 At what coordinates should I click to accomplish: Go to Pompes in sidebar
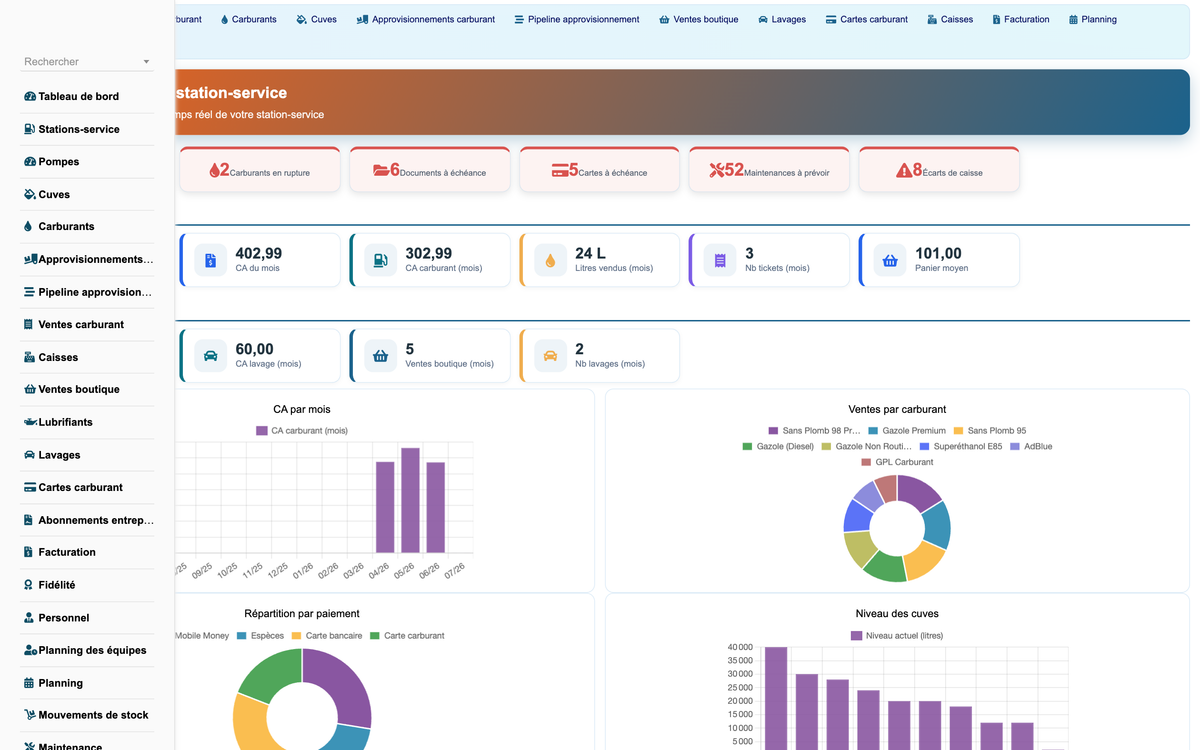pyautogui.click(x=88, y=162)
